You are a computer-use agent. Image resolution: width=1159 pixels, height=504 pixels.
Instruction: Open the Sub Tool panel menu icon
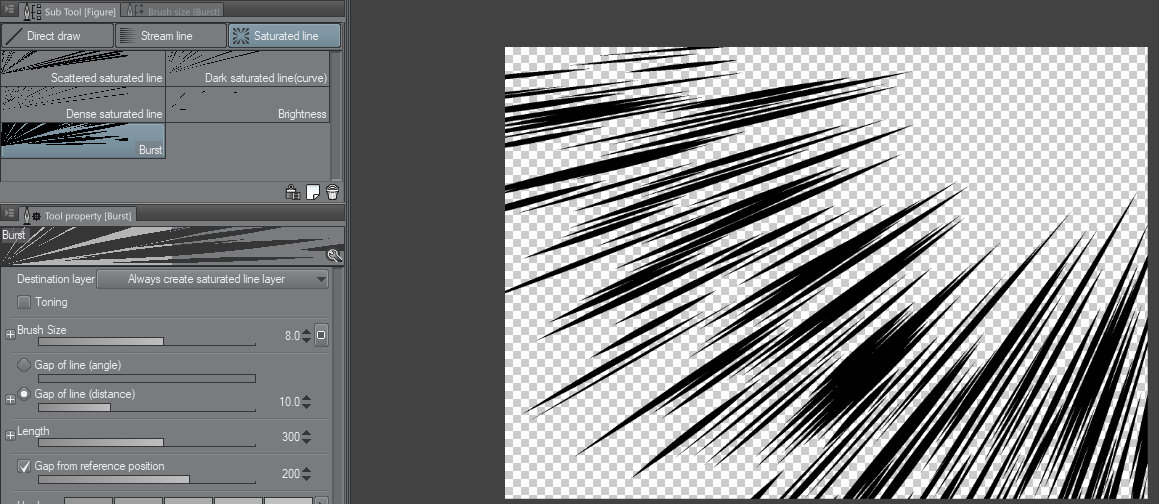(10, 11)
